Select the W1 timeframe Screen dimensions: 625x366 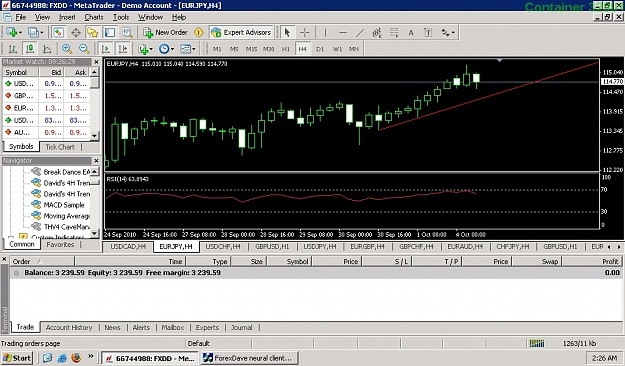[x=337, y=49]
